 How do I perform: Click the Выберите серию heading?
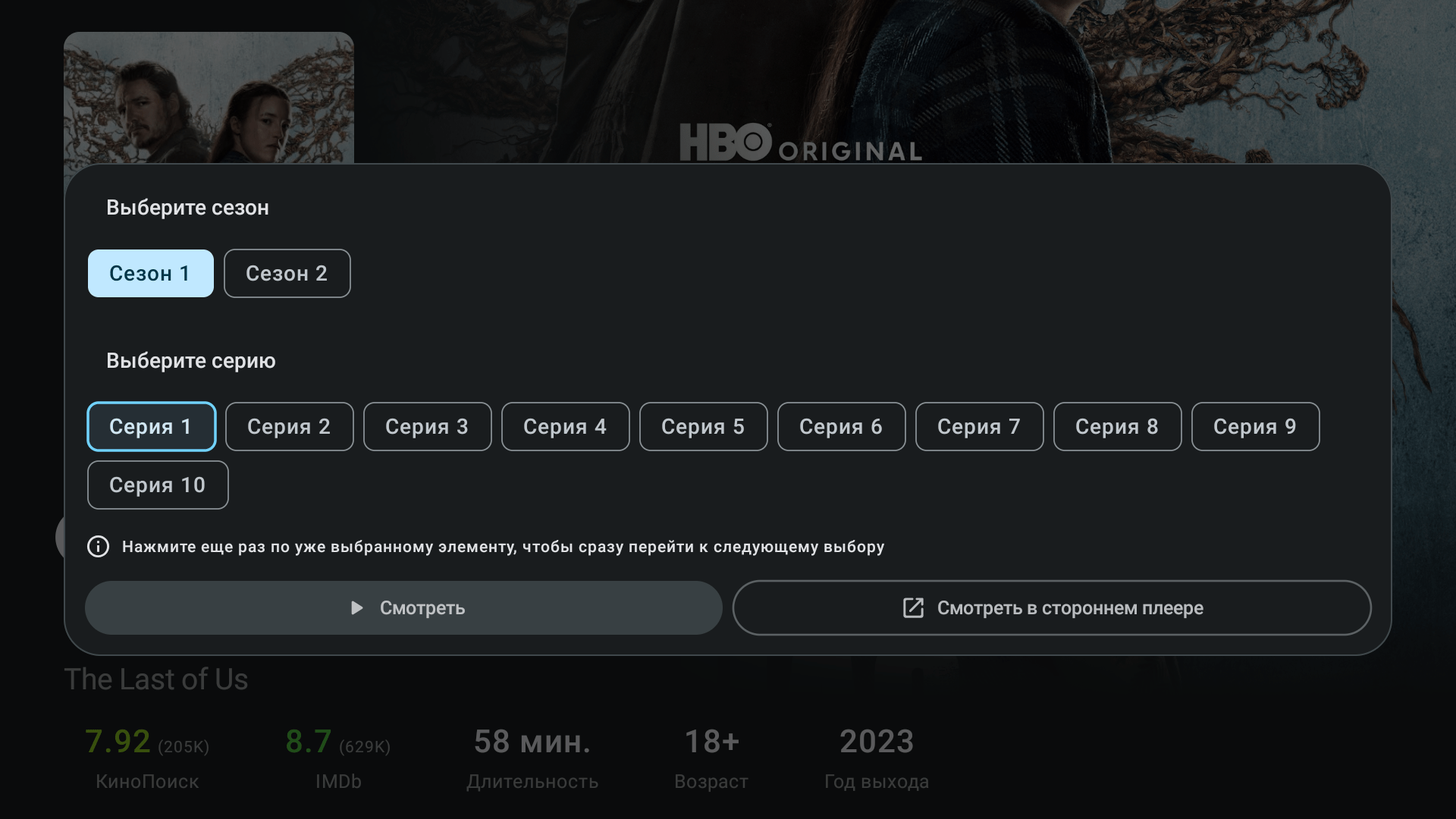pyautogui.click(x=190, y=360)
